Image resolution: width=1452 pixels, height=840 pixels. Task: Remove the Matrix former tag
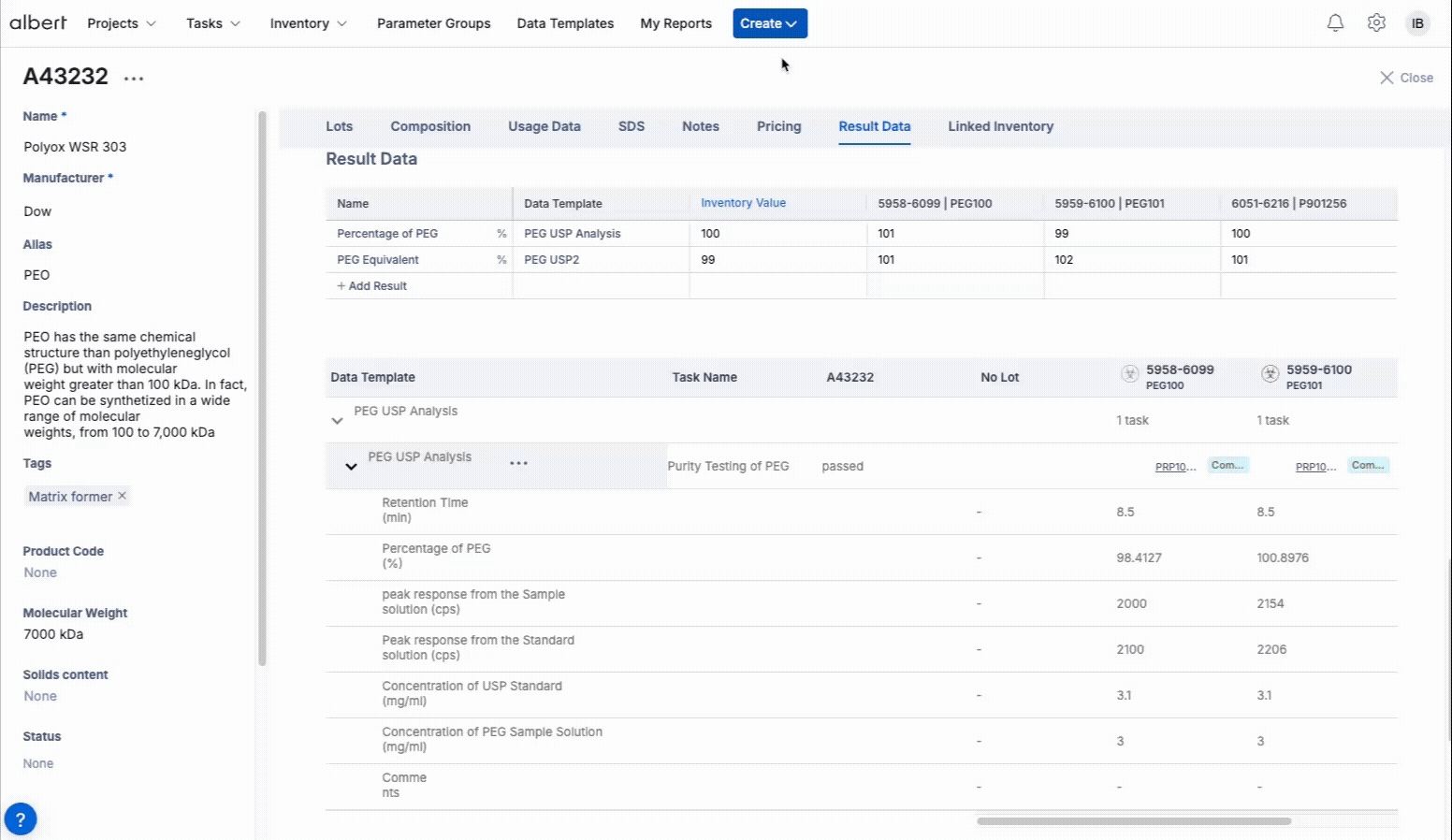pyautogui.click(x=121, y=496)
